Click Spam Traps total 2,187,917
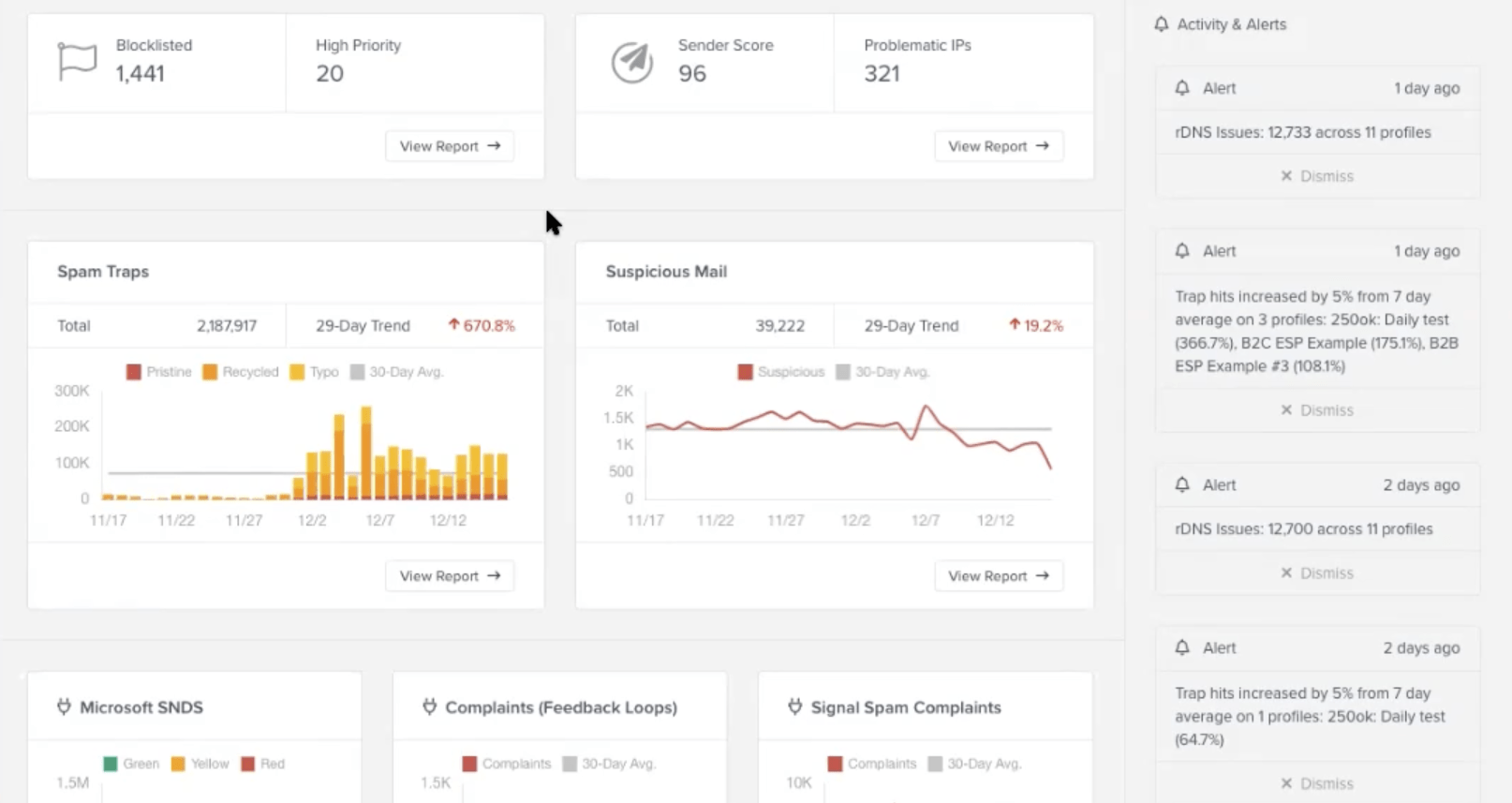The image size is (1512, 803). 227,325
